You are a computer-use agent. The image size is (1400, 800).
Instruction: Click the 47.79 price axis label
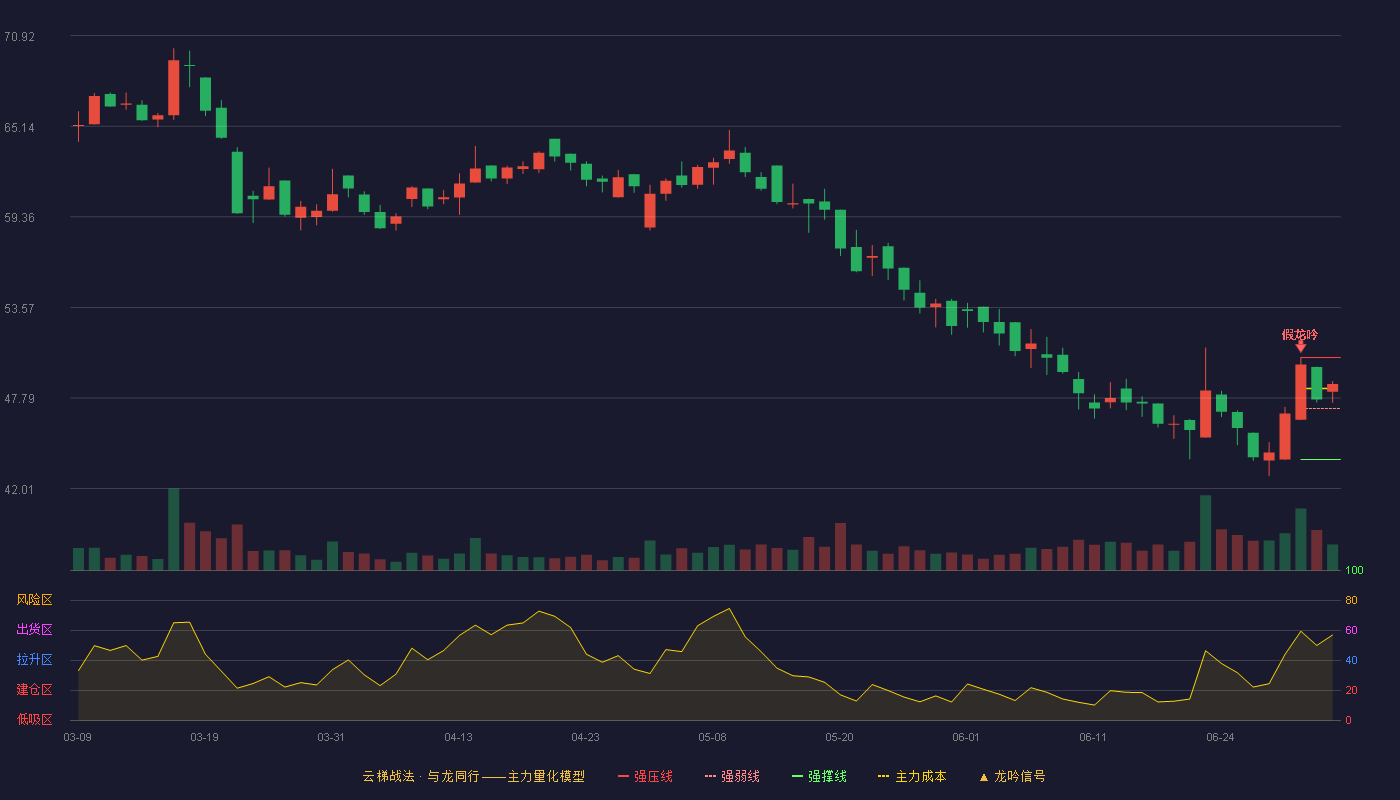tap(19, 399)
